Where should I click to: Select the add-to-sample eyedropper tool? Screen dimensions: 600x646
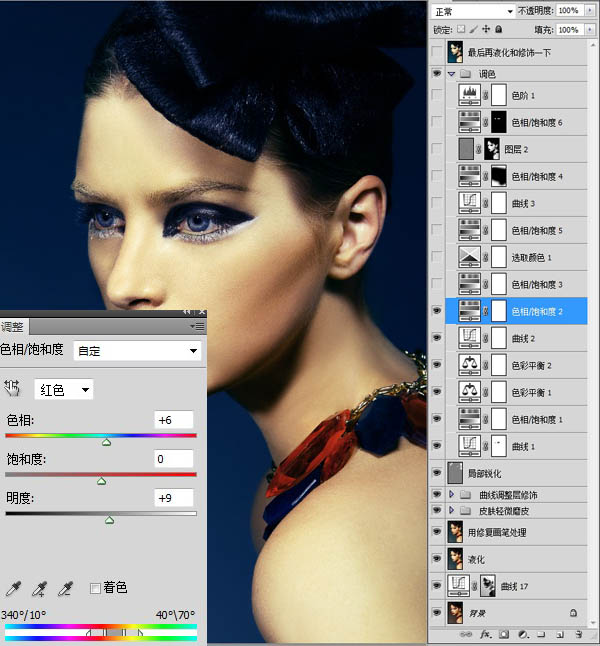(x=40, y=589)
